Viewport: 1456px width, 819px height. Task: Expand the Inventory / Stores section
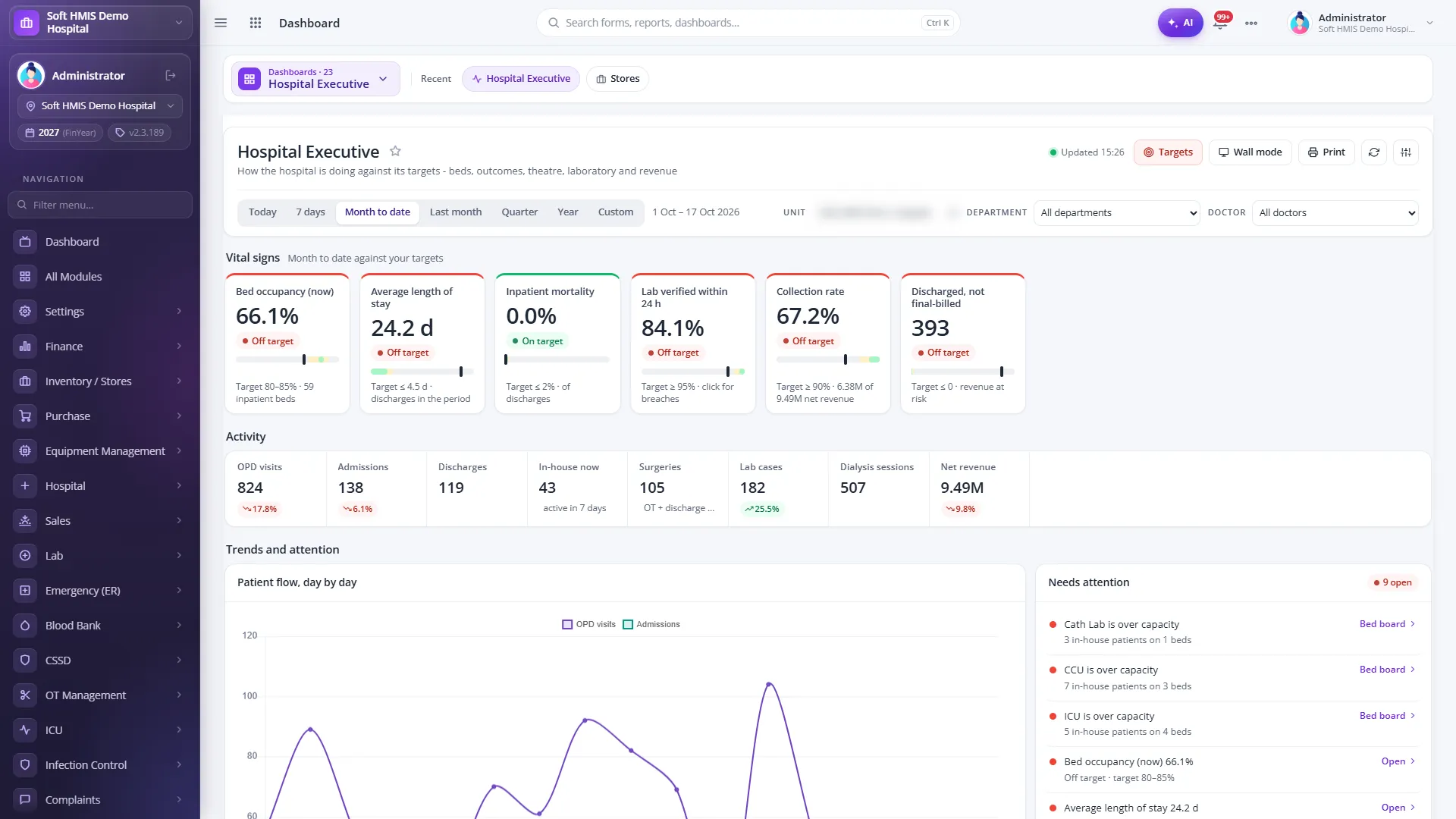pos(100,381)
